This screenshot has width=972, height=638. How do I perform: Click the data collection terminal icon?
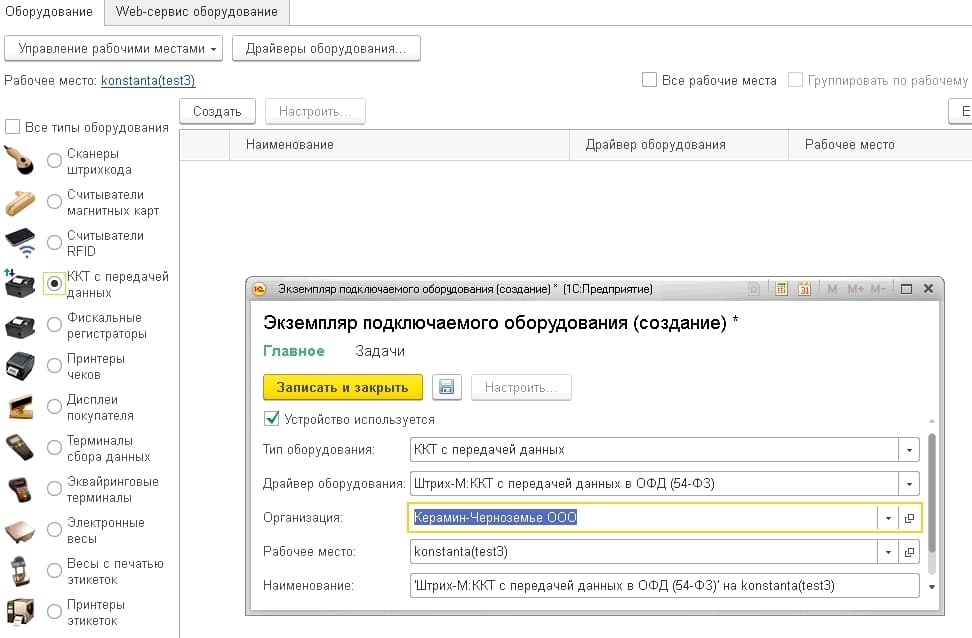point(20,448)
